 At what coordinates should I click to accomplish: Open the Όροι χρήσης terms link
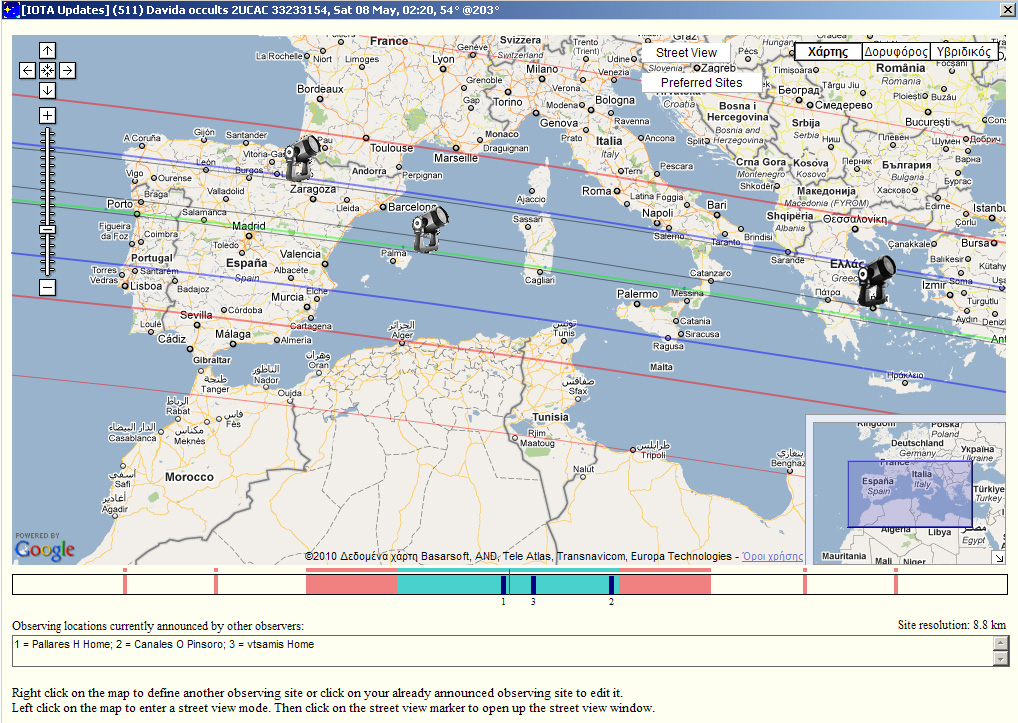[772, 556]
